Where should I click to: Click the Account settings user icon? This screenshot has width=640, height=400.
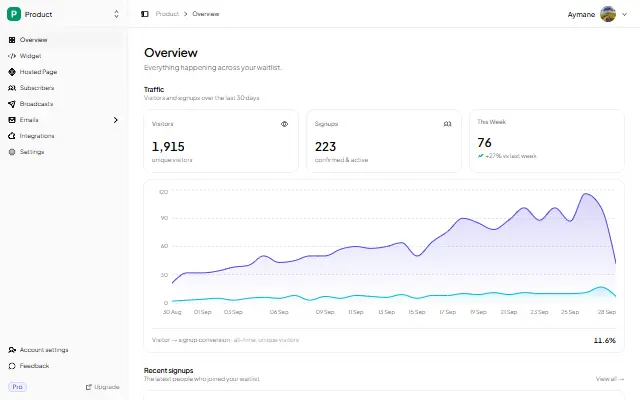point(12,350)
